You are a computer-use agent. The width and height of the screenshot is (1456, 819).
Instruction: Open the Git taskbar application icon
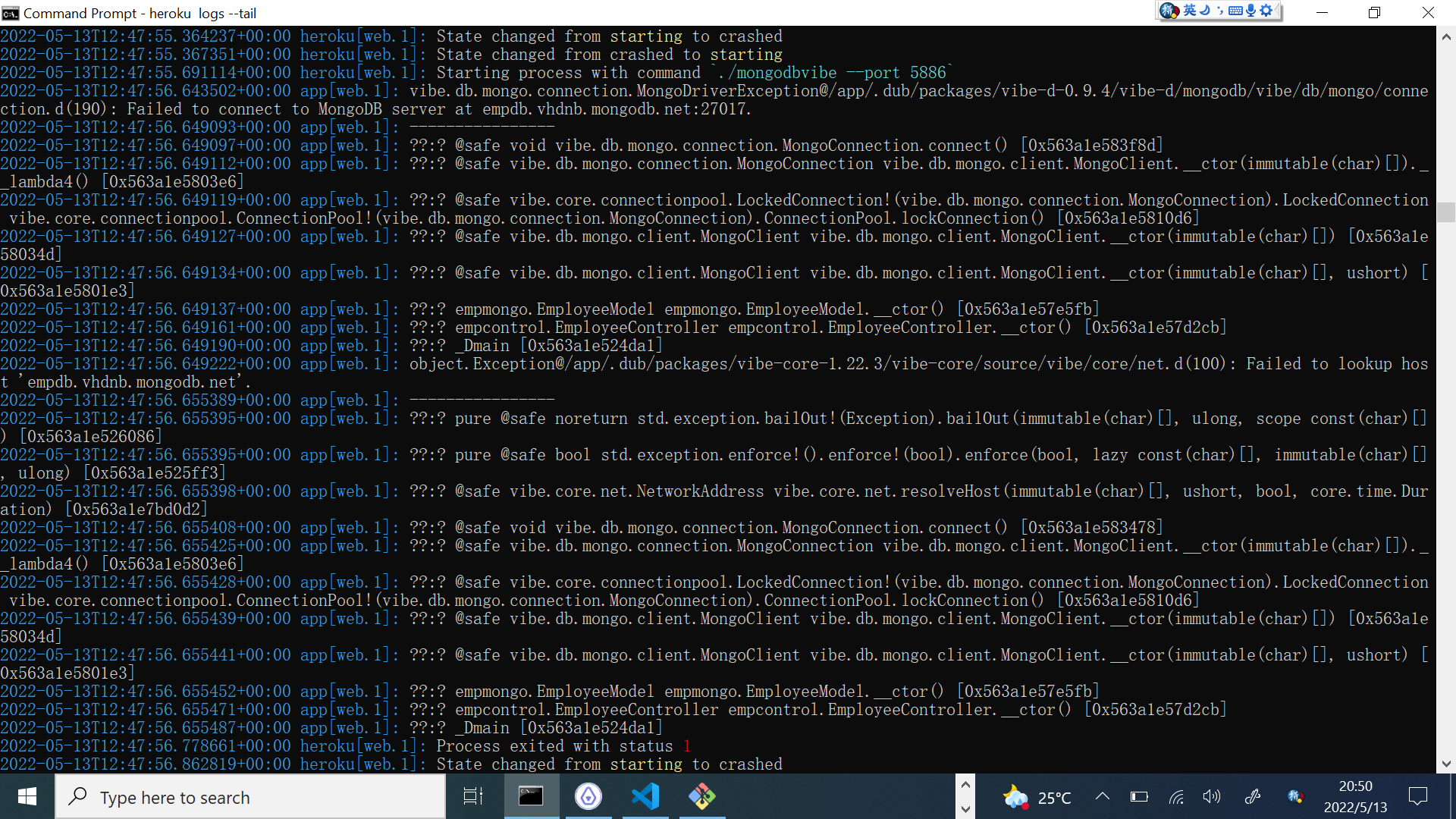click(x=702, y=796)
